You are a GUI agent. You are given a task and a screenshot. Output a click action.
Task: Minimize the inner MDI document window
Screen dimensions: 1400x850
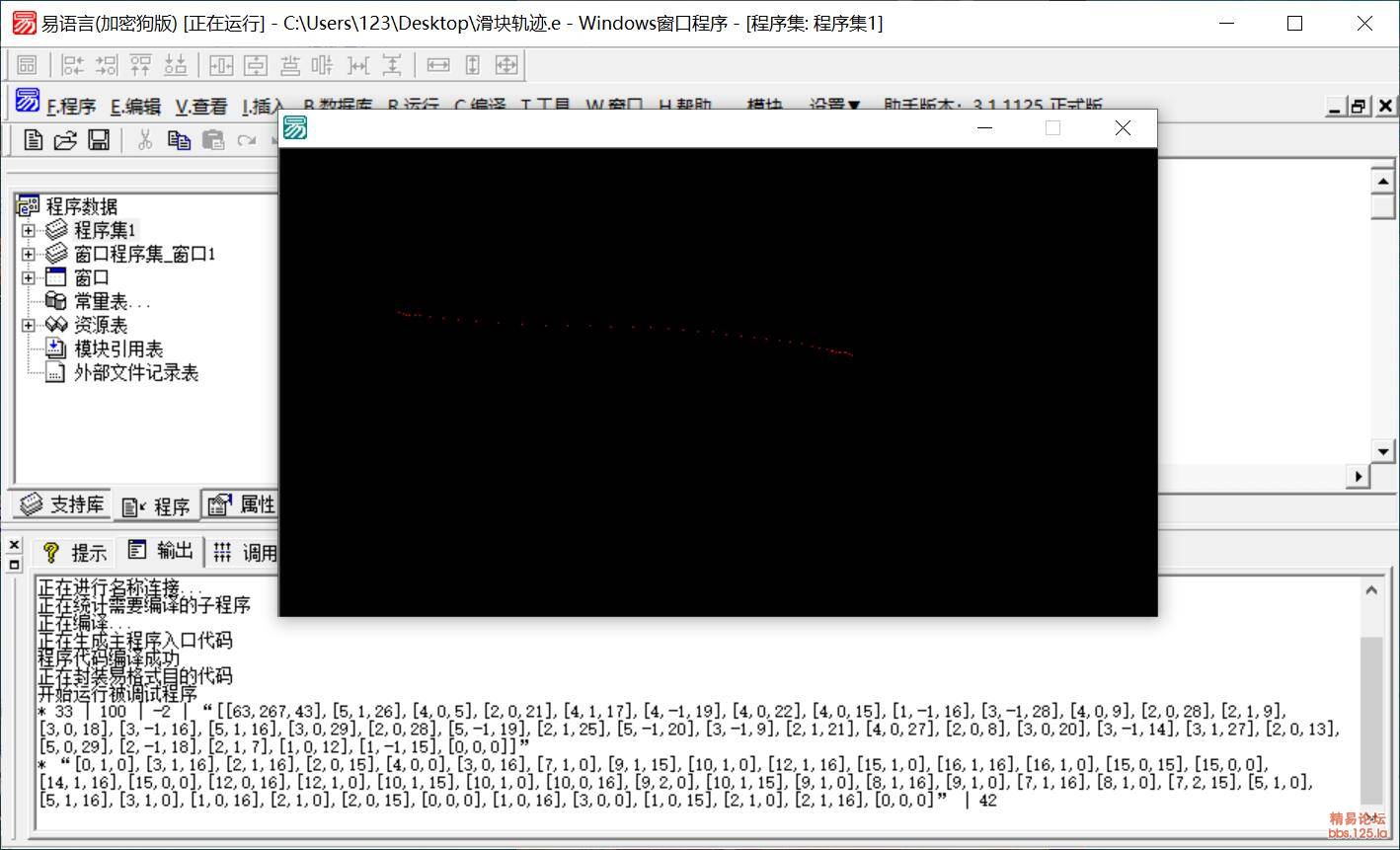pyautogui.click(x=1336, y=107)
